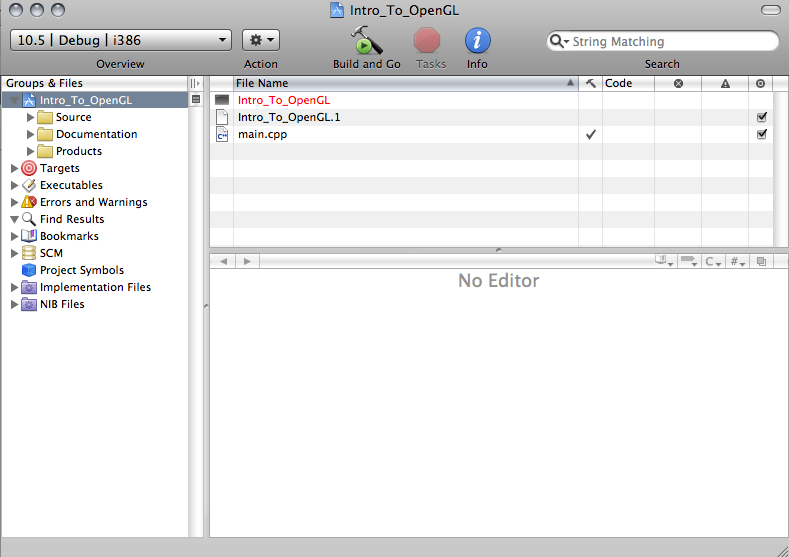
Task: Toggle target checkbox for main.cpp
Action: click(762, 134)
